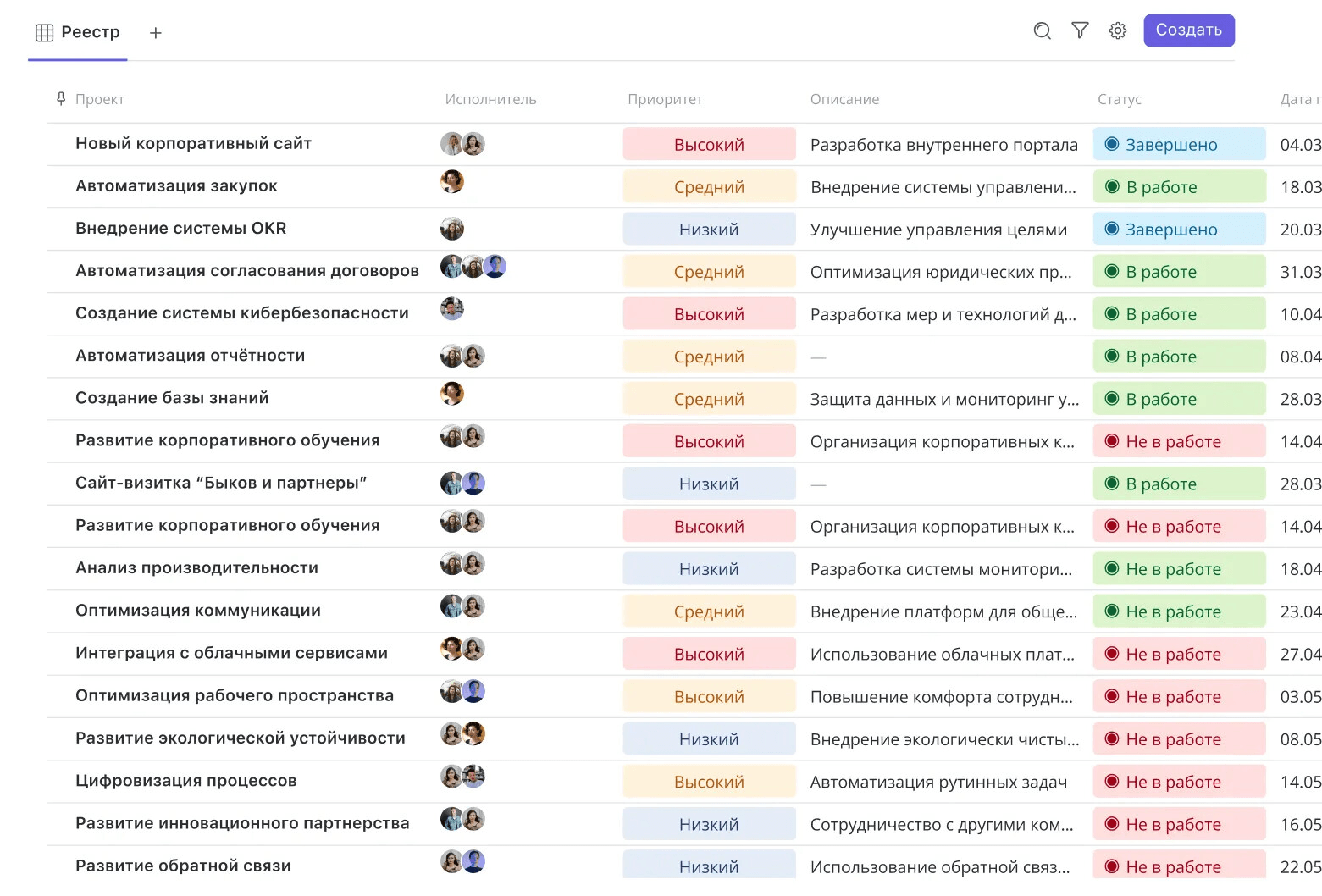Add a new view with plus icon
Image resolution: width=1322 pixels, height=896 pixels.
pyautogui.click(x=156, y=33)
